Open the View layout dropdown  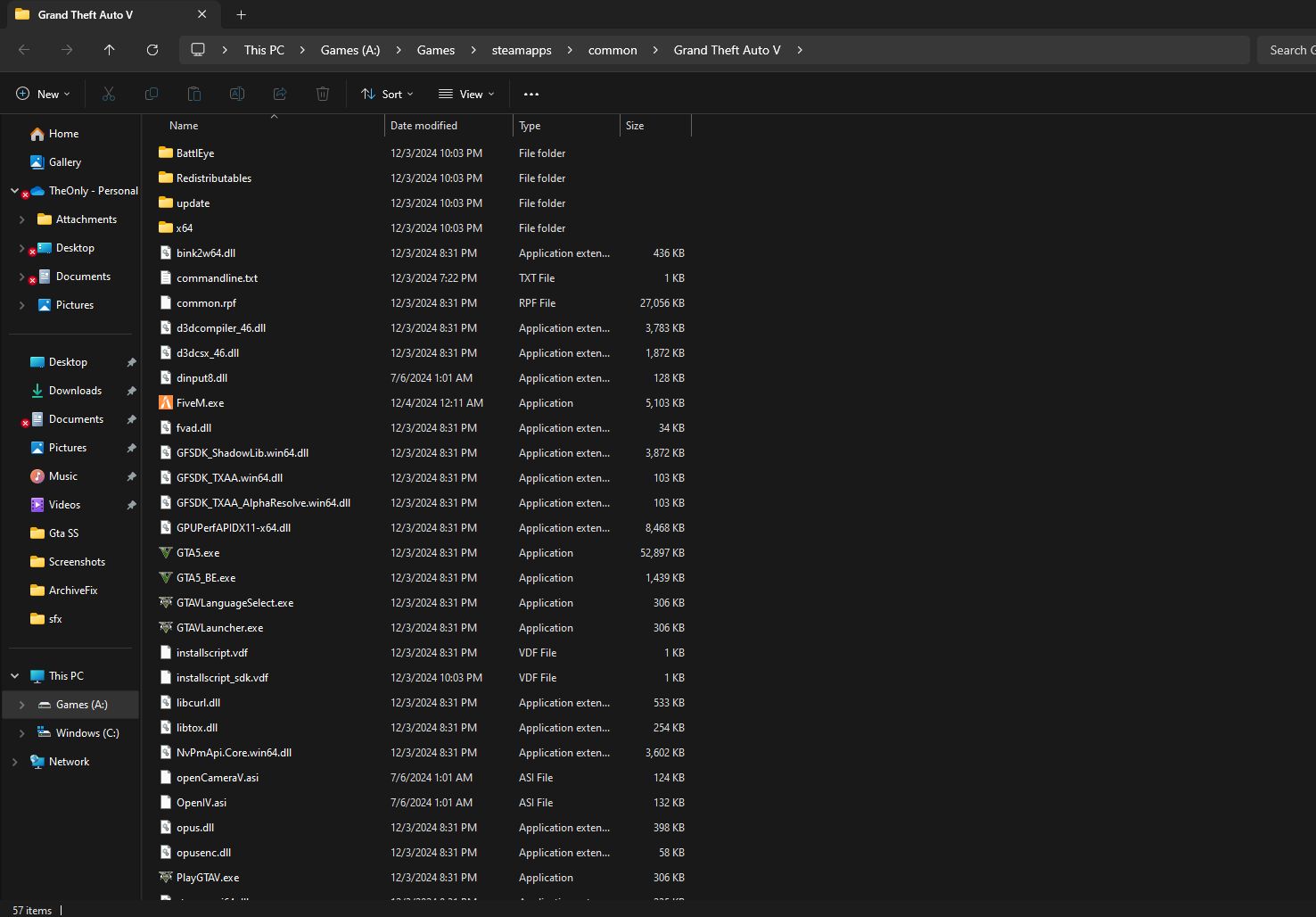point(466,94)
